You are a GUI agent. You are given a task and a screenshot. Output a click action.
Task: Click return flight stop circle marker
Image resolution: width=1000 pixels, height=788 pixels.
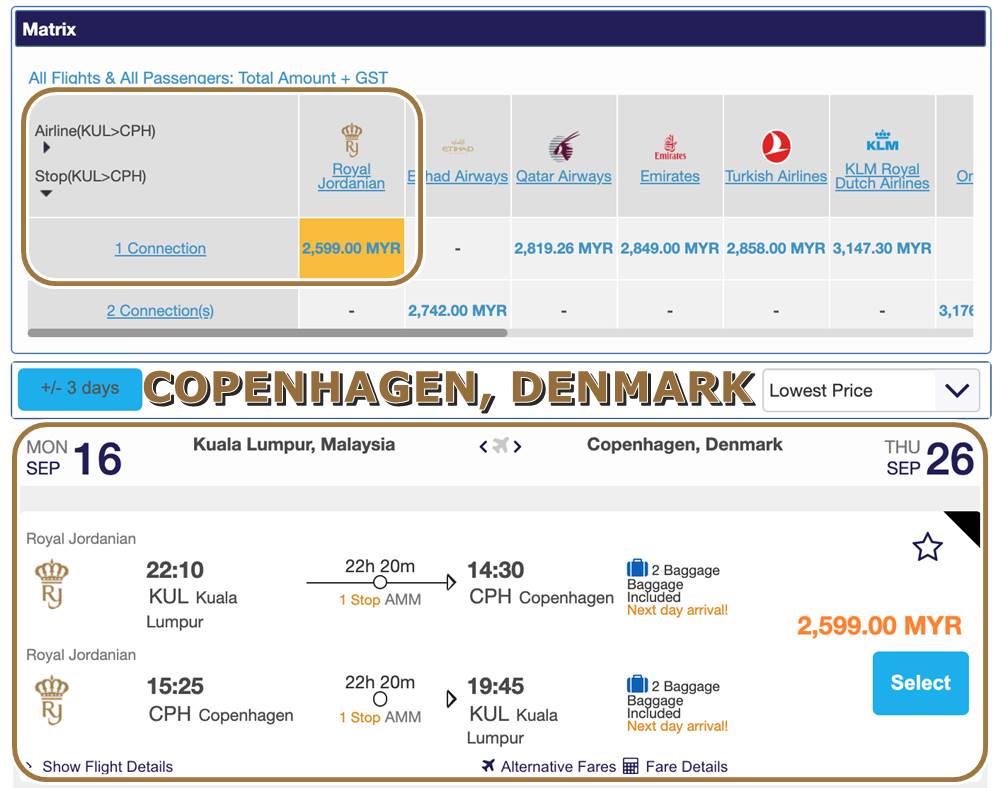point(380,699)
